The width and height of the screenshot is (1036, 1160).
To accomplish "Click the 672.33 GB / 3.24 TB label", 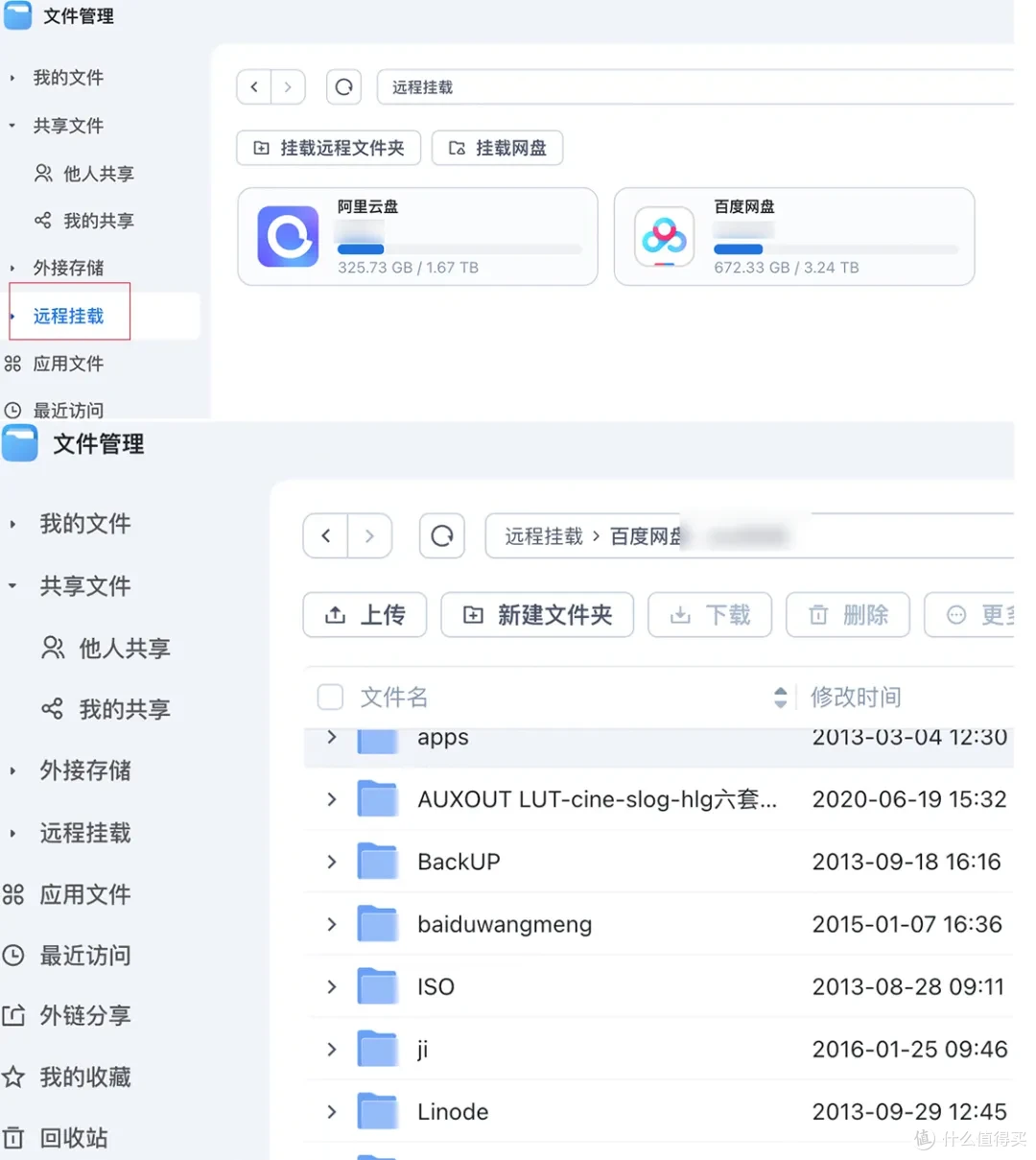I will [787, 268].
